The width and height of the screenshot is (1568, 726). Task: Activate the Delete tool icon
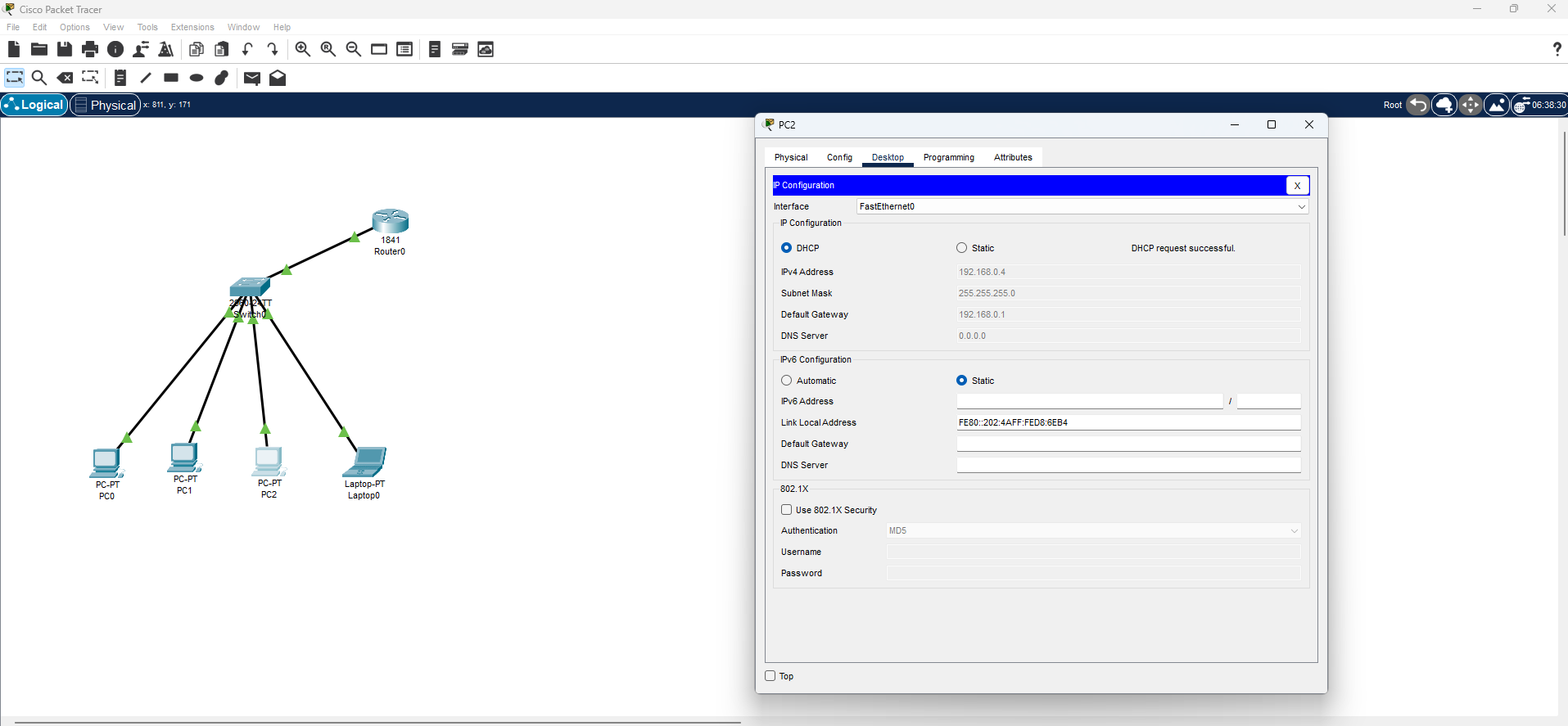click(65, 78)
